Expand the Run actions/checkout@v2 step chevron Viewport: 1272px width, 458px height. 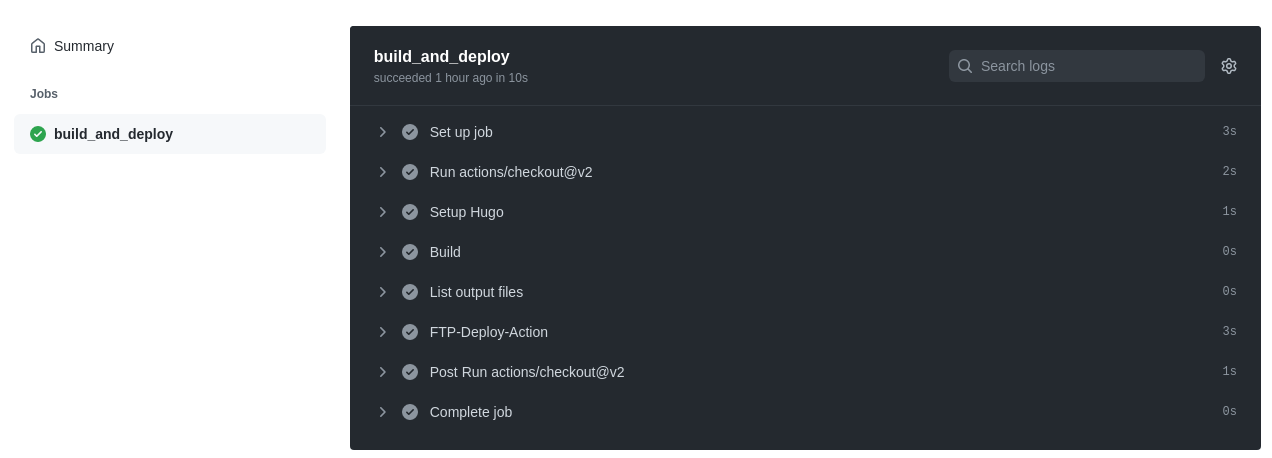click(x=382, y=172)
